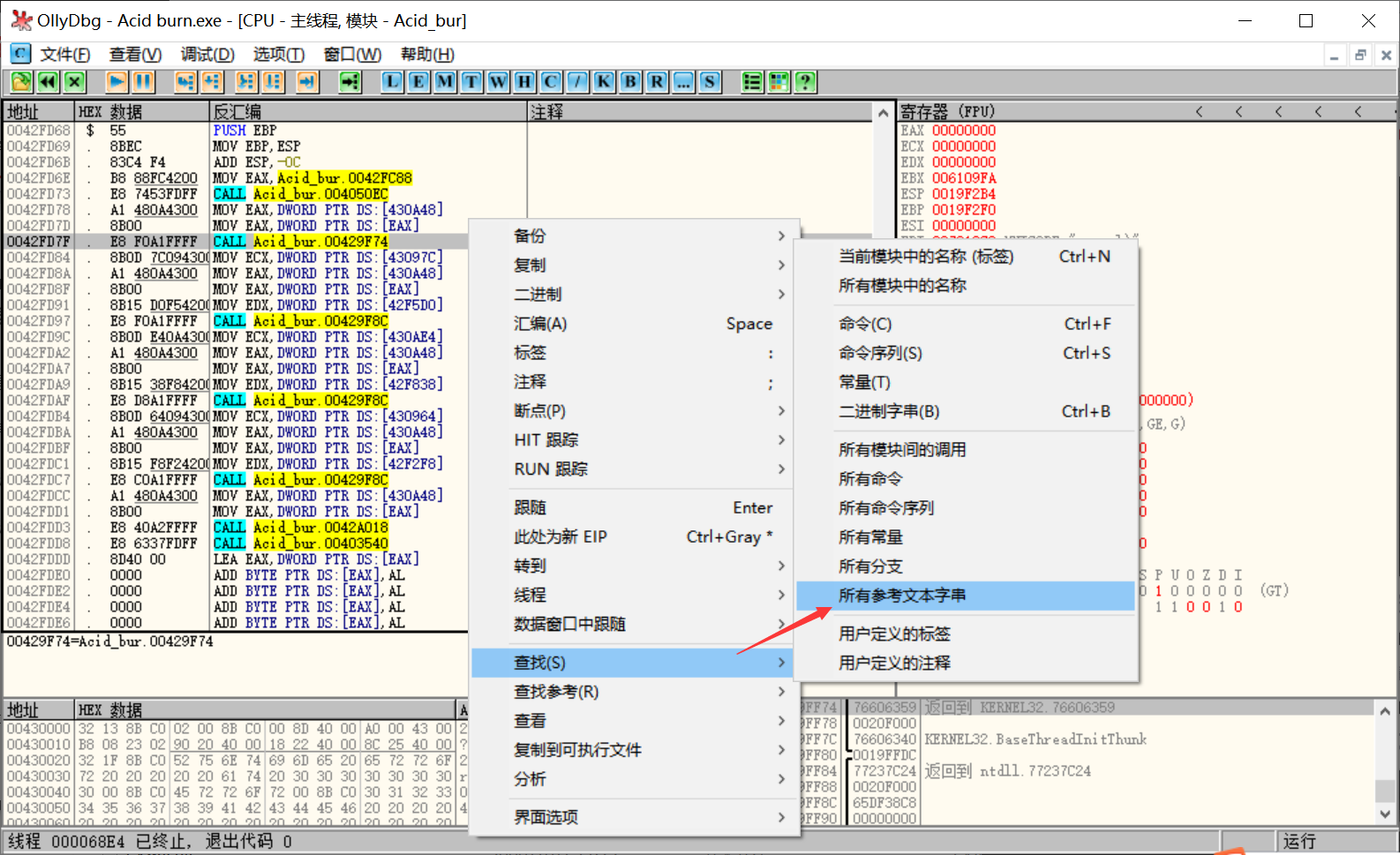
Task: Click the Run program play icon
Action: click(117, 82)
